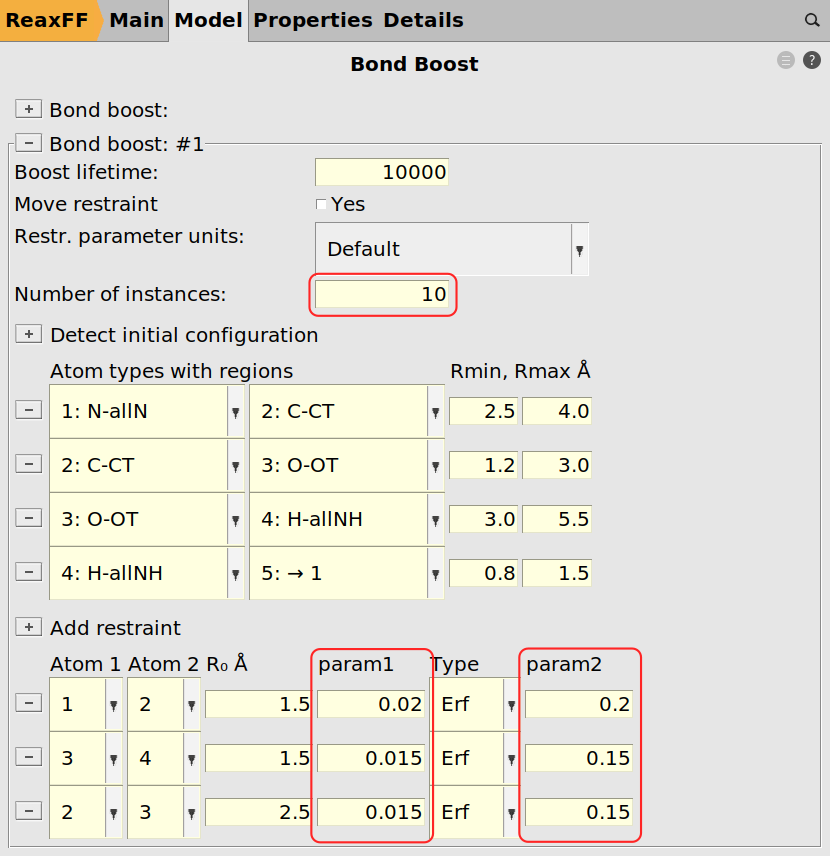This screenshot has width=830, height=856.
Task: Click plus to add restraint
Action: (28, 627)
